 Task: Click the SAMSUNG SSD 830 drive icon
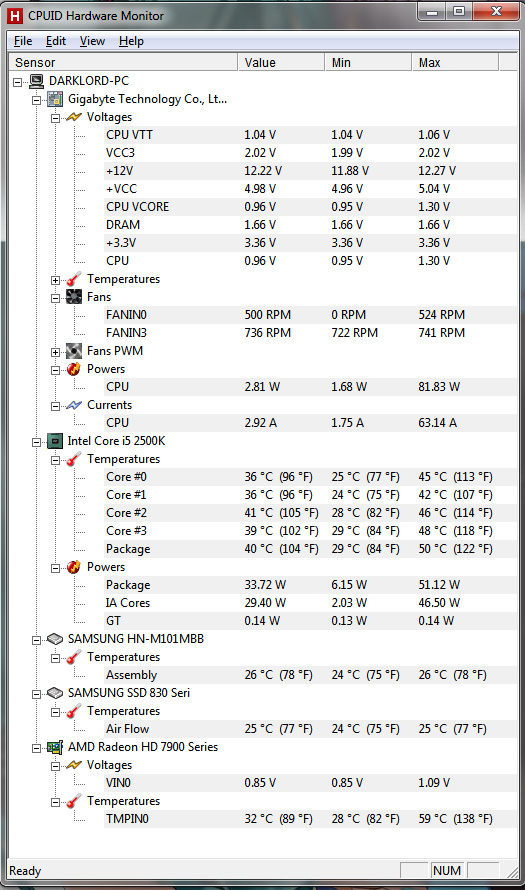click(55, 693)
